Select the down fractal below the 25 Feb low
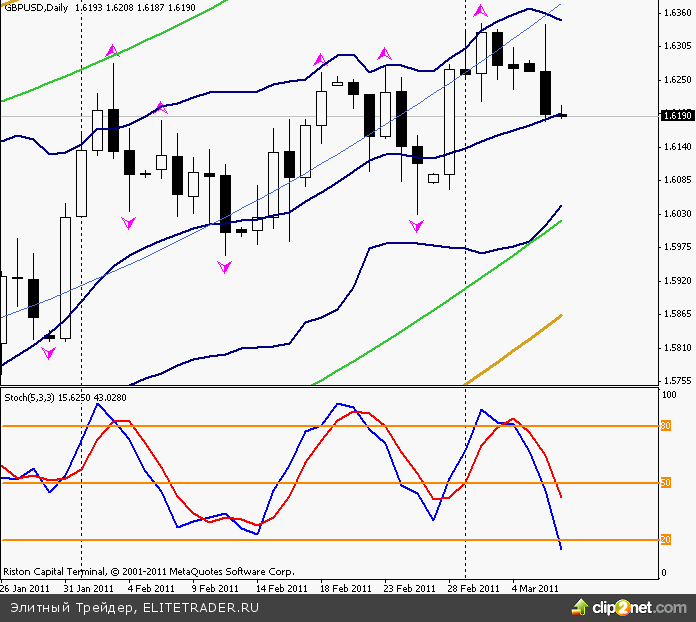This screenshot has width=696, height=622. point(416,226)
